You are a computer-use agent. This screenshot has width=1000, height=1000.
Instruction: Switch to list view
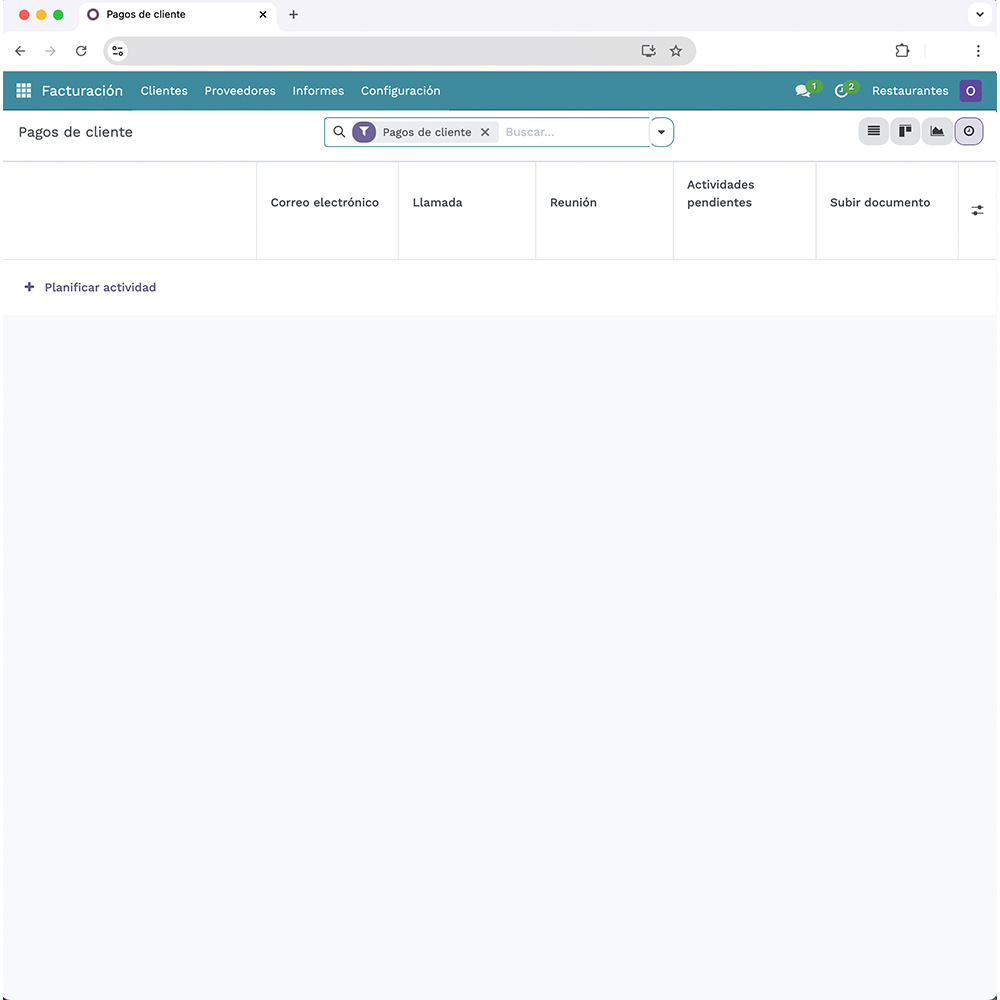tap(873, 131)
